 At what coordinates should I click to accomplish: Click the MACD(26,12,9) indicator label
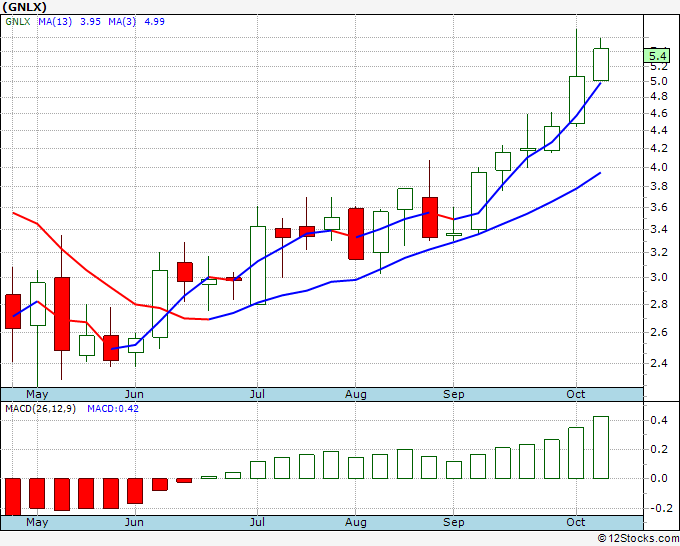(x=40, y=409)
